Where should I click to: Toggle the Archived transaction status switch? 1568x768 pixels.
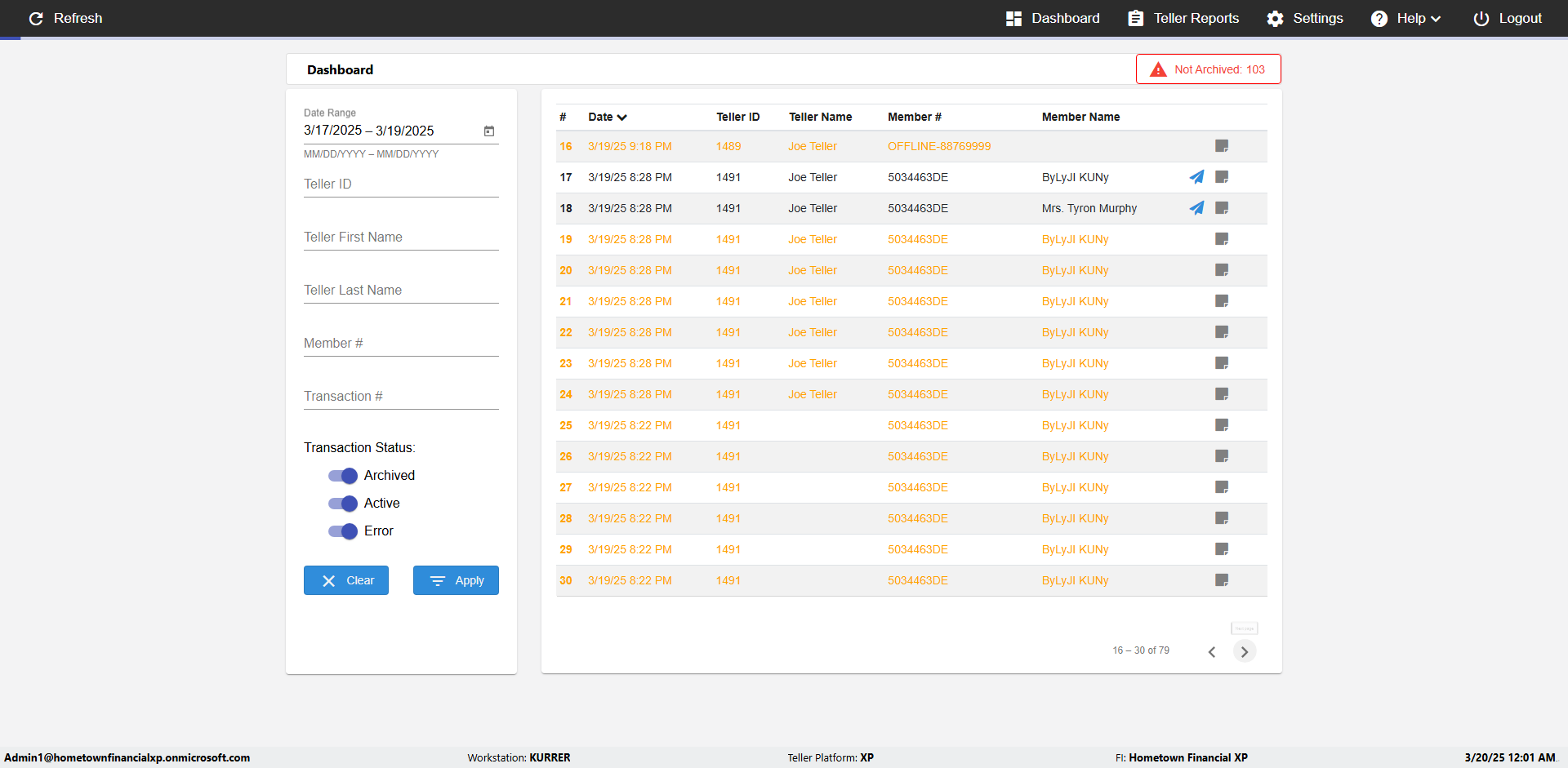tap(343, 476)
